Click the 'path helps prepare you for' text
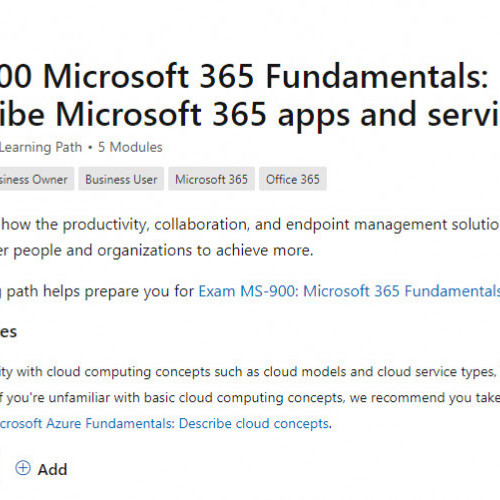The width and height of the screenshot is (500, 500). pos(100,291)
